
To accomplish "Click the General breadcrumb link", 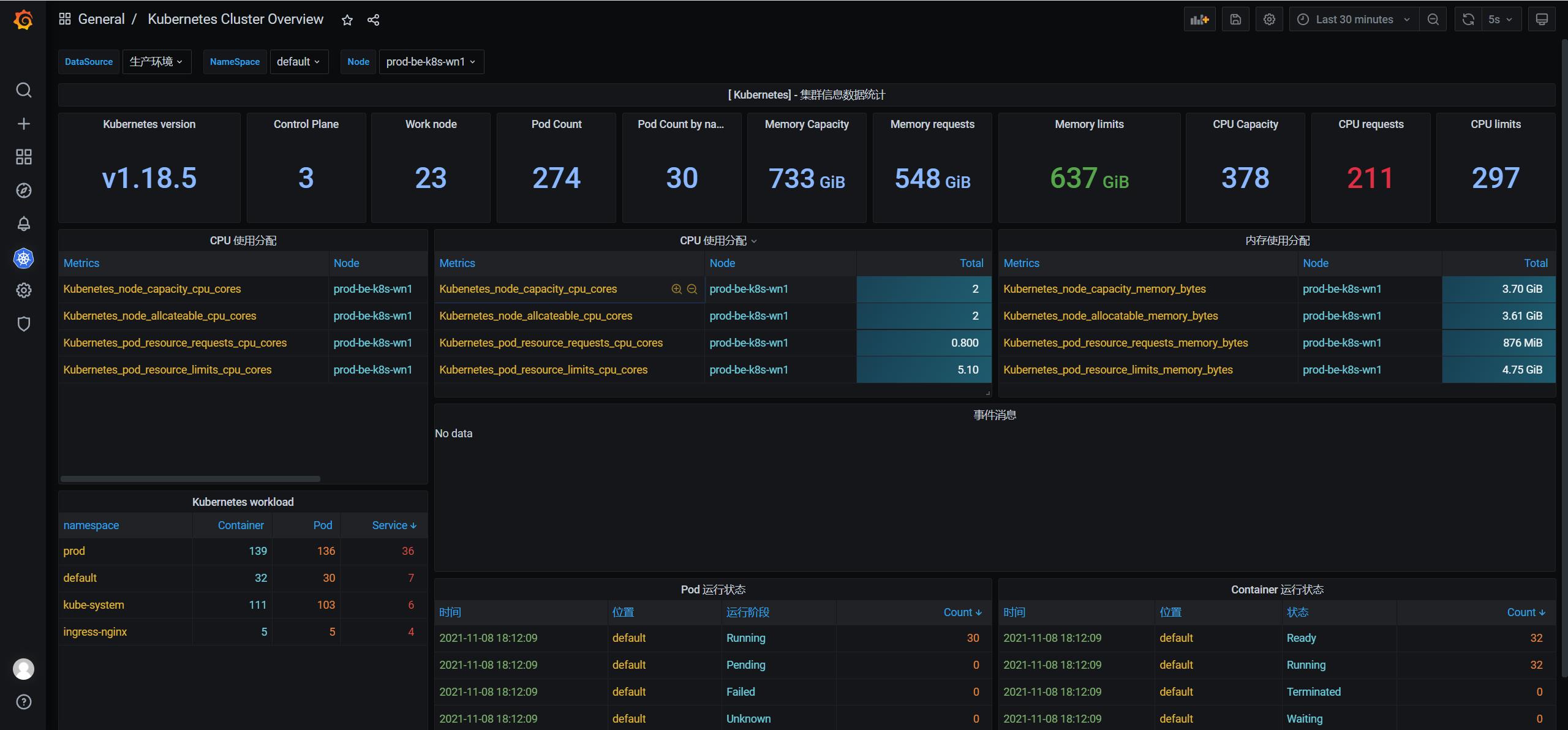I will tap(101, 20).
